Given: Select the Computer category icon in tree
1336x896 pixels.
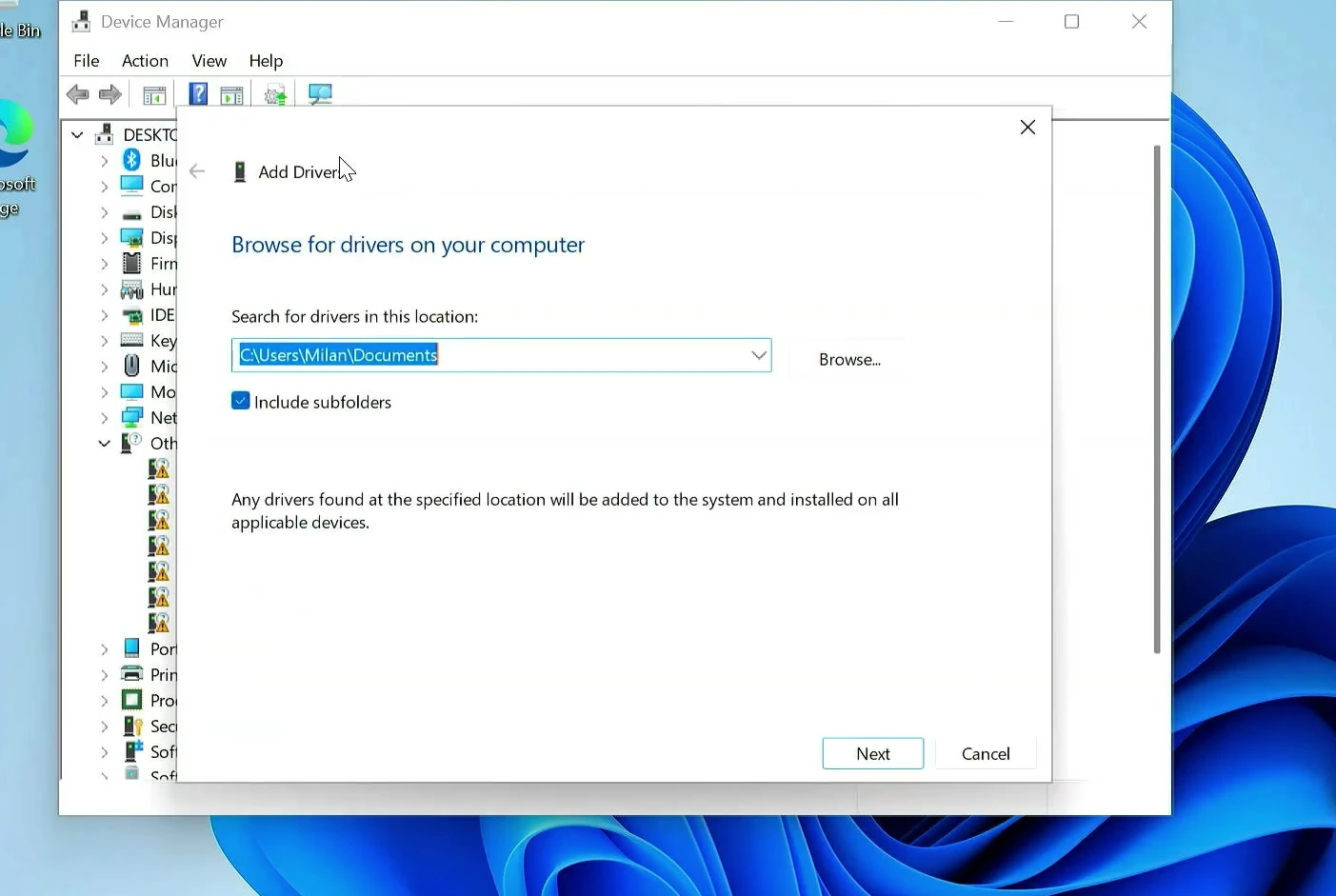Looking at the screenshot, I should click(x=131, y=186).
